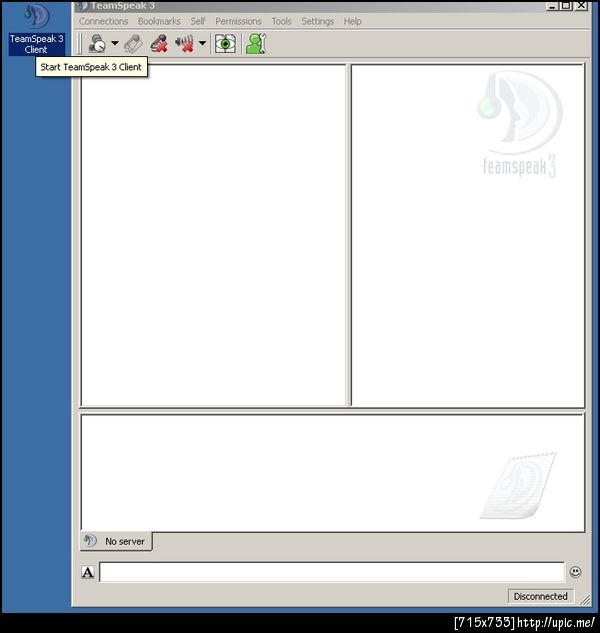Screen dimensions: 600x633
Task: Open the Self menu
Action: coord(198,21)
